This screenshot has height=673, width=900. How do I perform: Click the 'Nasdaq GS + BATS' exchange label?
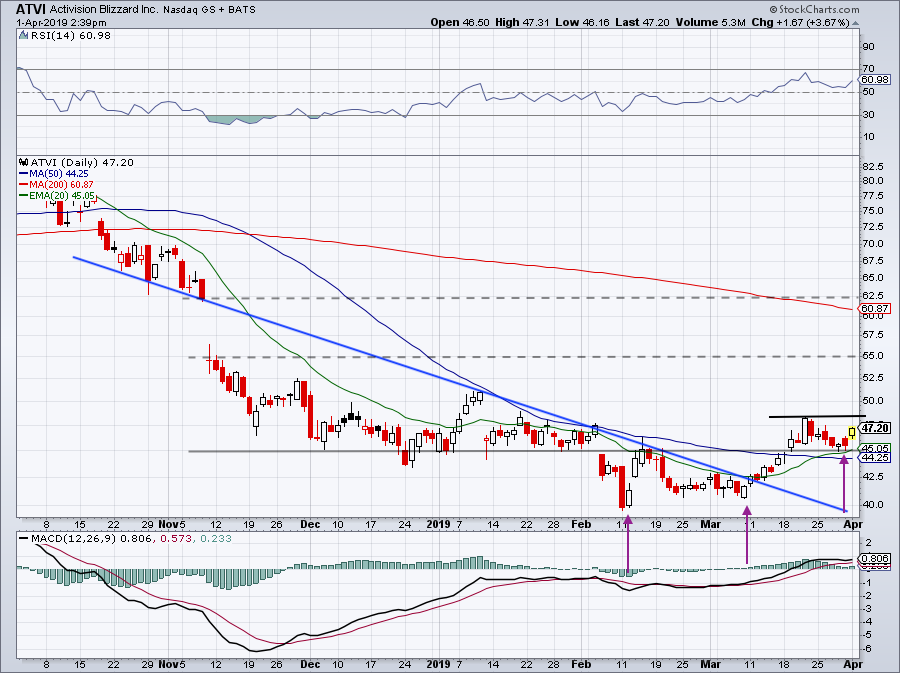point(209,10)
